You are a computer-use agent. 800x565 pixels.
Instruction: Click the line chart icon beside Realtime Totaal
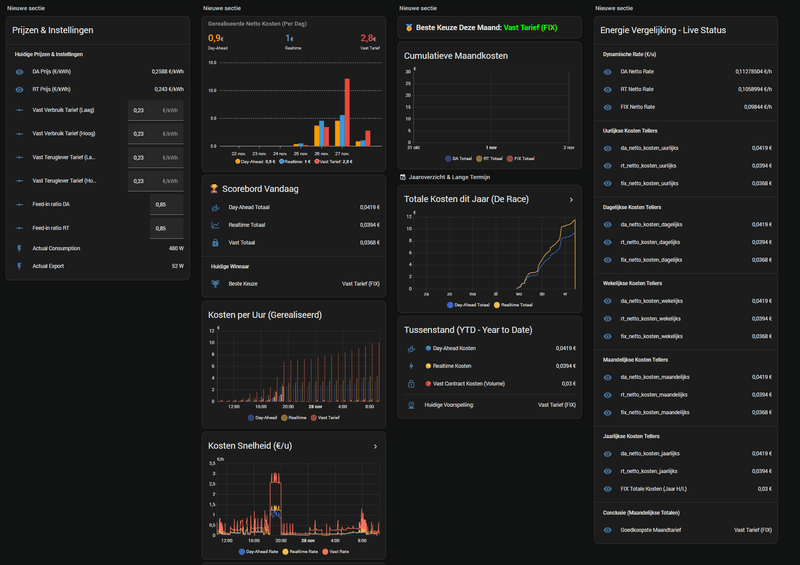pos(215,225)
